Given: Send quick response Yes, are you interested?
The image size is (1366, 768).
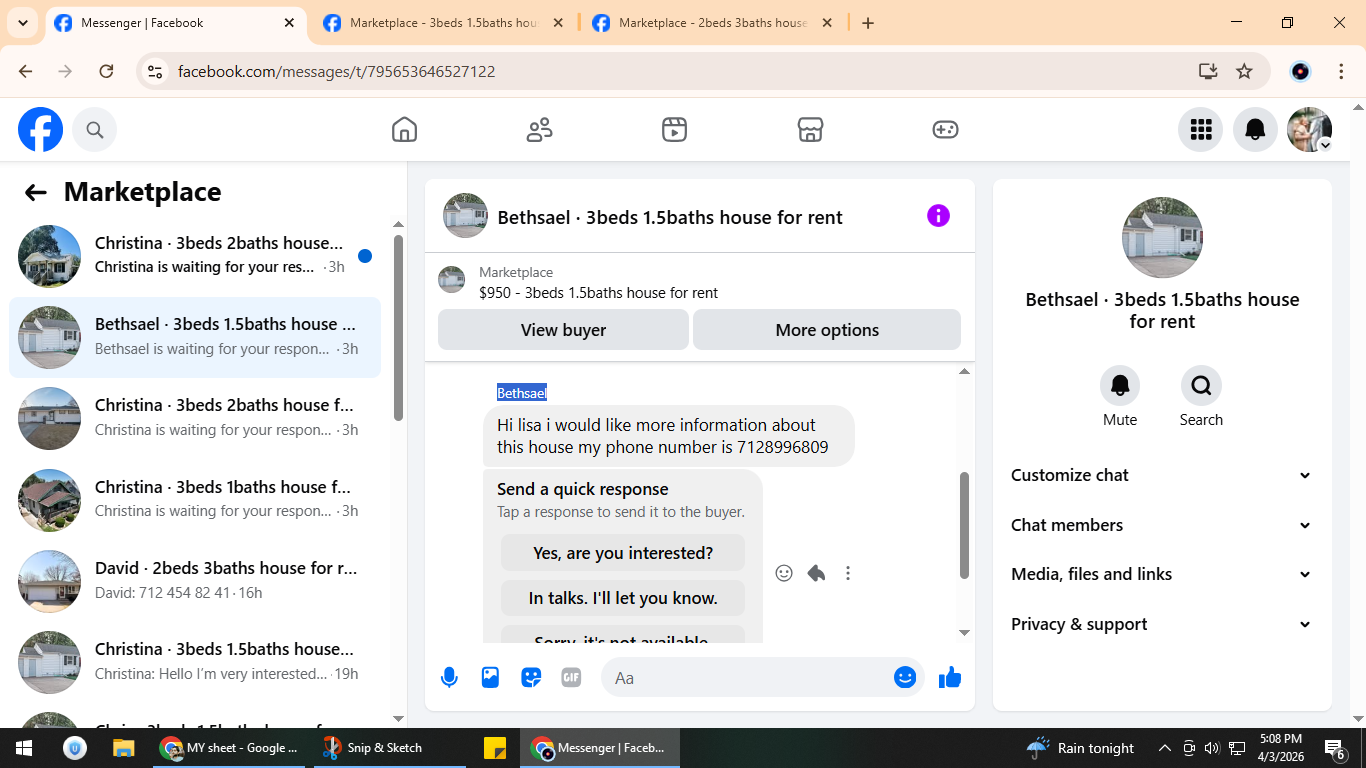Looking at the screenshot, I should coord(623,553).
